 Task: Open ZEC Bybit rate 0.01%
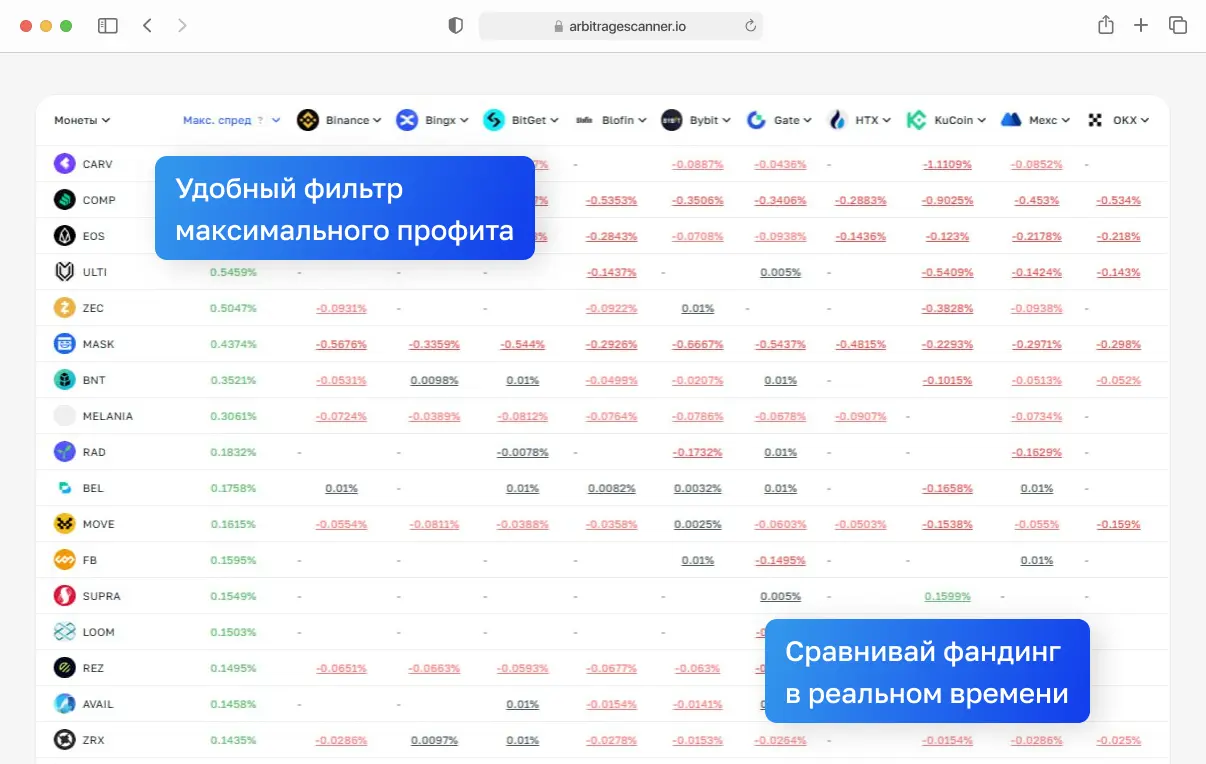[698, 308]
